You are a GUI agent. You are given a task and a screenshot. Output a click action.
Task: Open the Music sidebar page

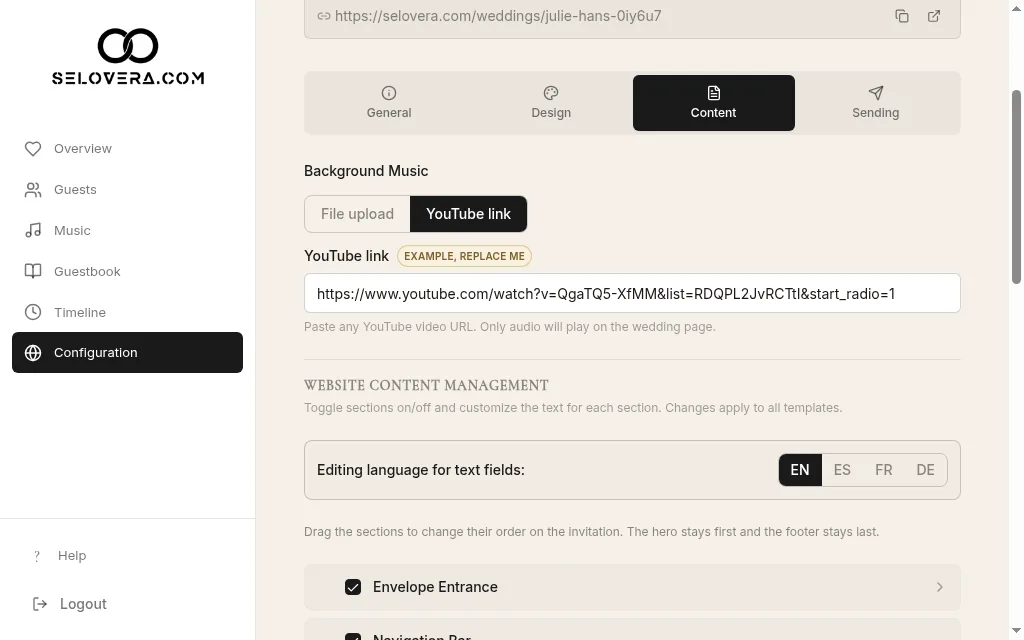127,231
